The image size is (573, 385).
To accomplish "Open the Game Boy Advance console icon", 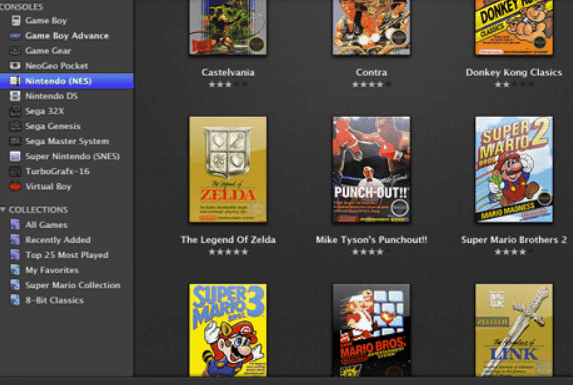I will (x=15, y=36).
